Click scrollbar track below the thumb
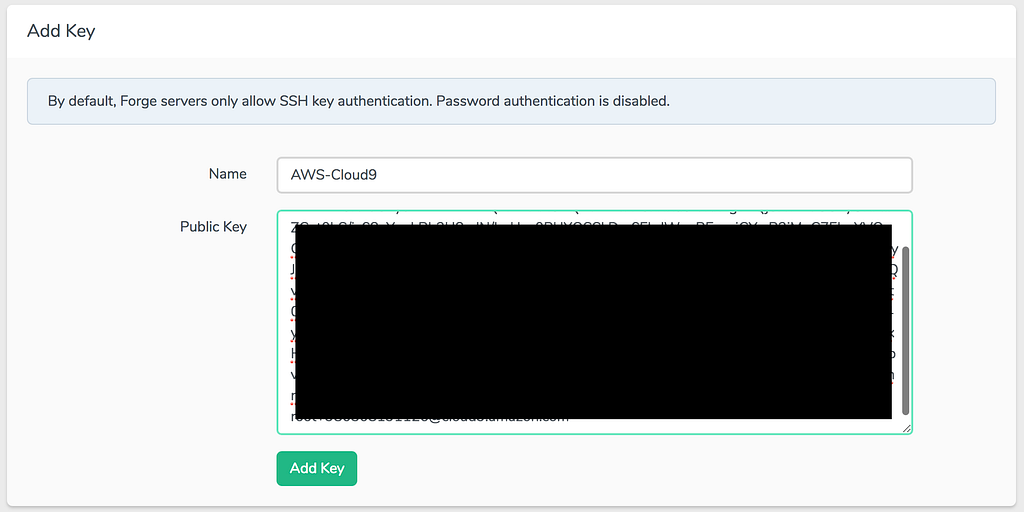Screen dimensions: 1024x512 point(906,421)
